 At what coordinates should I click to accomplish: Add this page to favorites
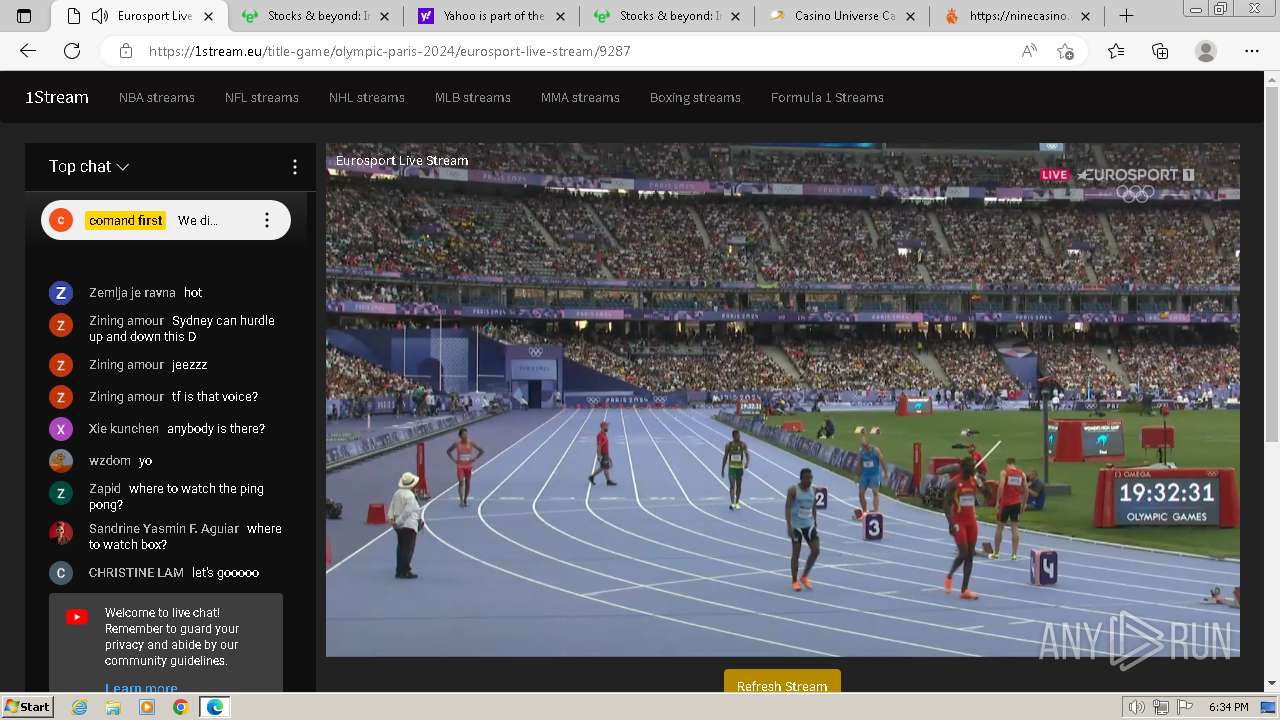1065,51
